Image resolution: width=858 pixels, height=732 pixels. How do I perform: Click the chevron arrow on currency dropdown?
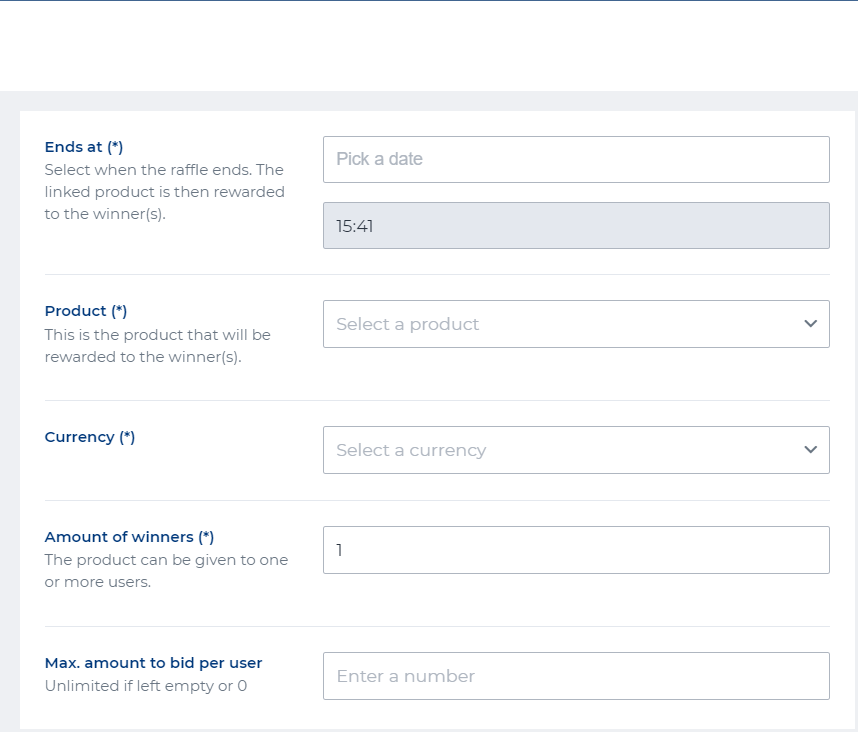[810, 450]
